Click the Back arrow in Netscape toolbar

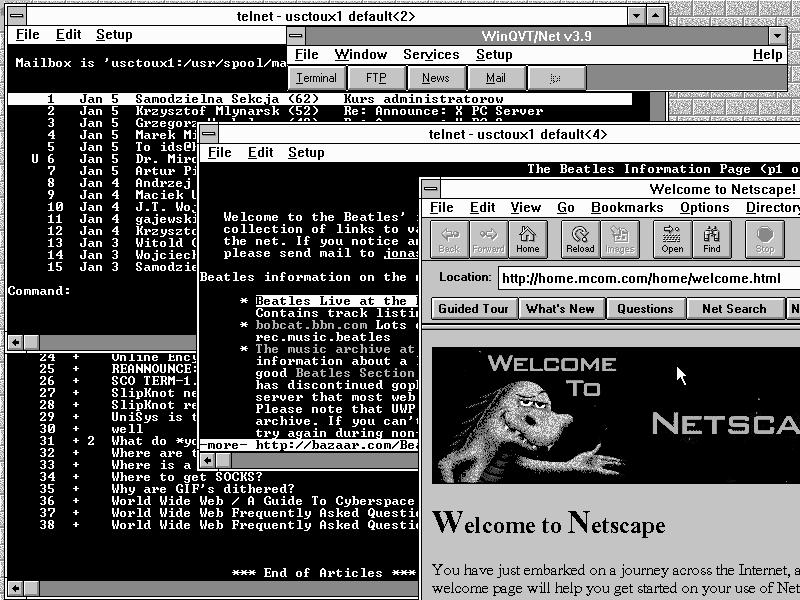[x=449, y=239]
